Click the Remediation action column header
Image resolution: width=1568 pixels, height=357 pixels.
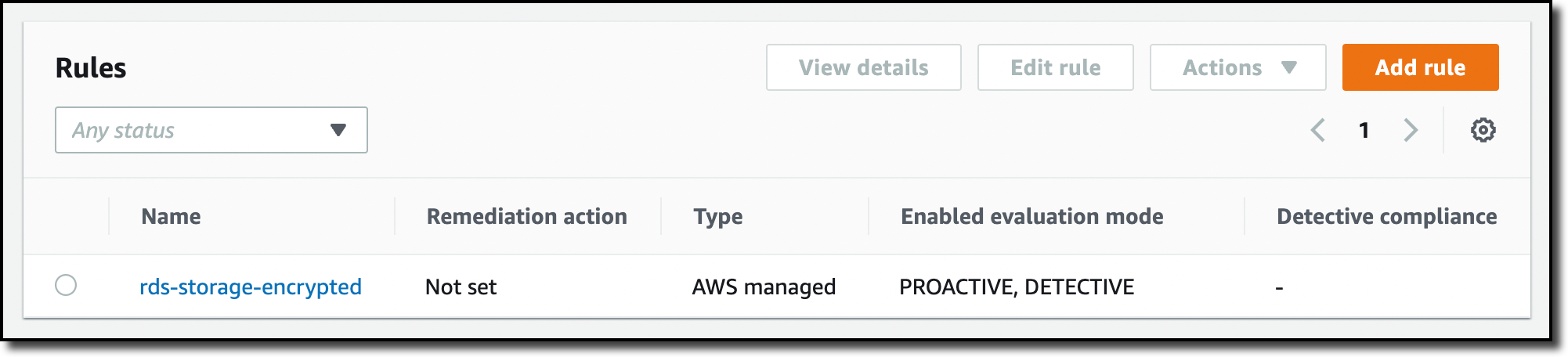coord(526,217)
